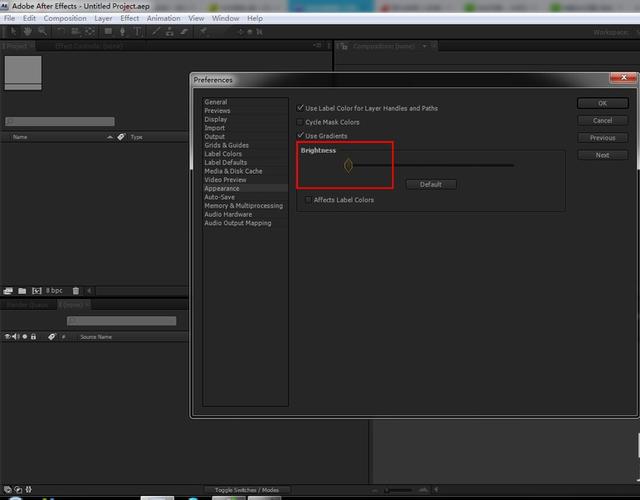Open Composition panel dropdown arrow
640x500 pixels.
click(x=424, y=46)
